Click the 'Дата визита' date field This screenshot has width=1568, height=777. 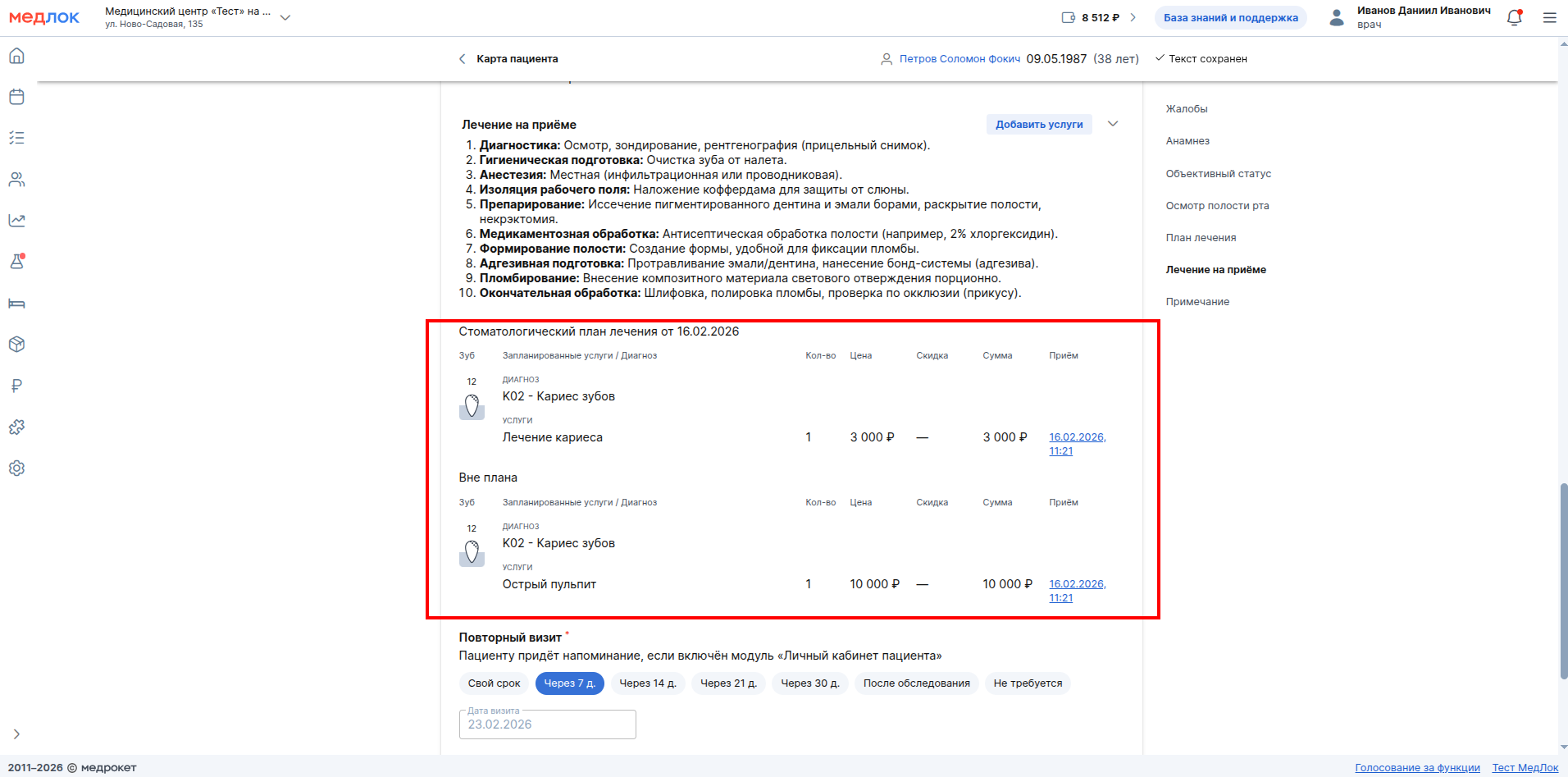pos(547,724)
